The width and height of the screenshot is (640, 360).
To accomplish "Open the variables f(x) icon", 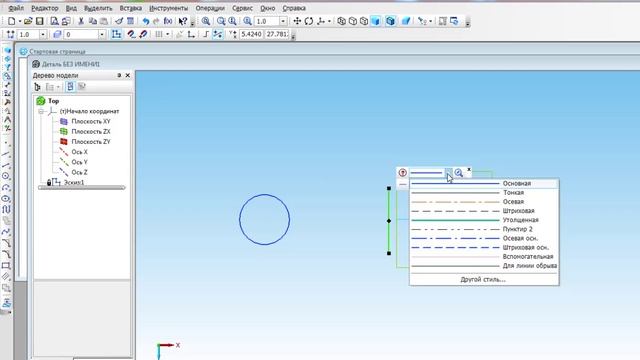I will click(x=168, y=21).
